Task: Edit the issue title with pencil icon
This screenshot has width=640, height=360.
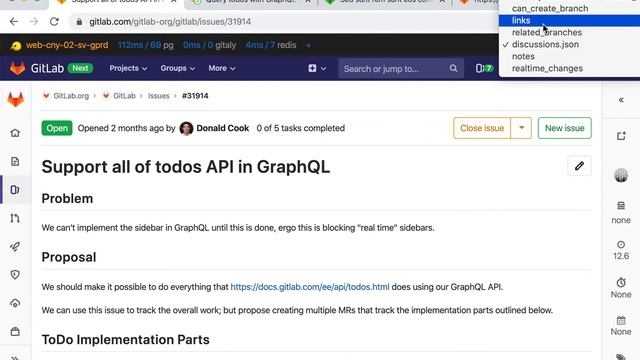Action: point(579,166)
